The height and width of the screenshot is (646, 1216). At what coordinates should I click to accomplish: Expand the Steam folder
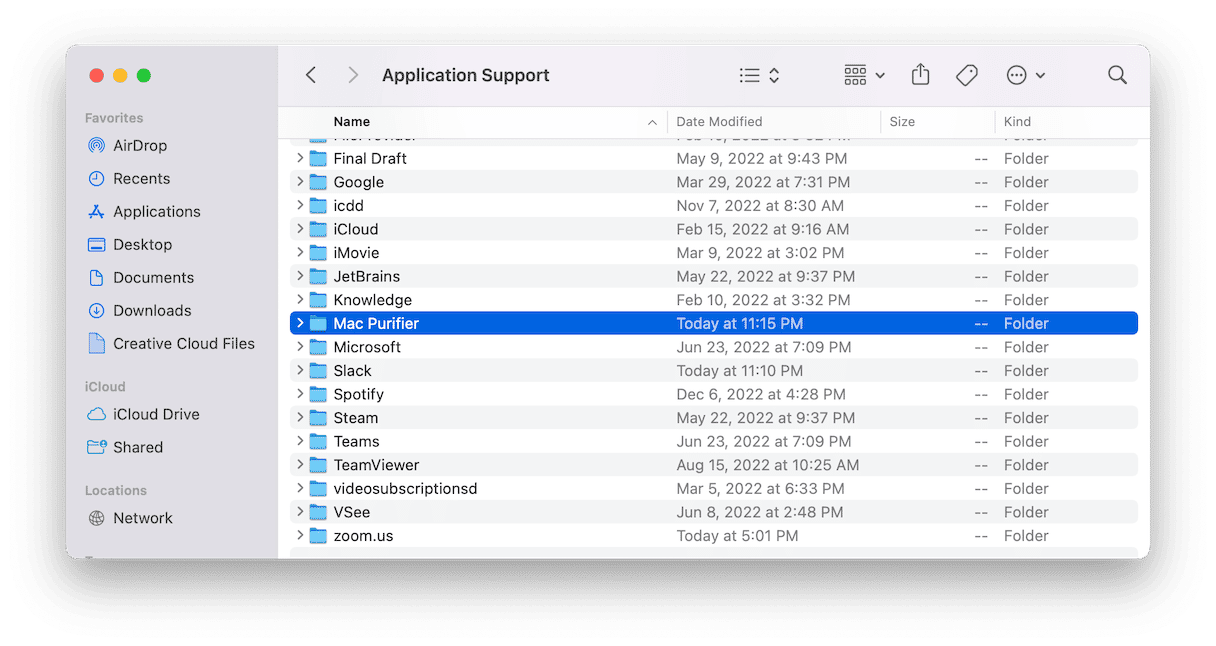(299, 417)
